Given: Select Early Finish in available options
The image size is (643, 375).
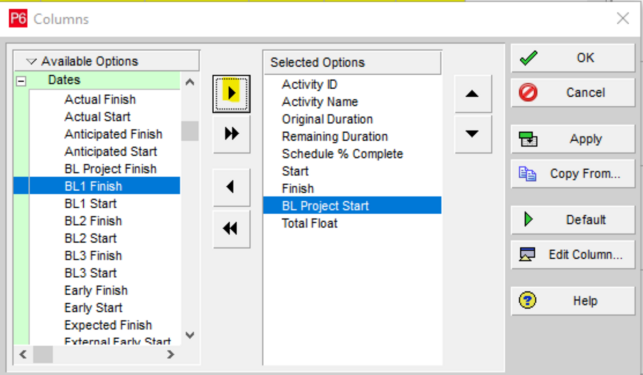Looking at the screenshot, I should tap(96, 290).
